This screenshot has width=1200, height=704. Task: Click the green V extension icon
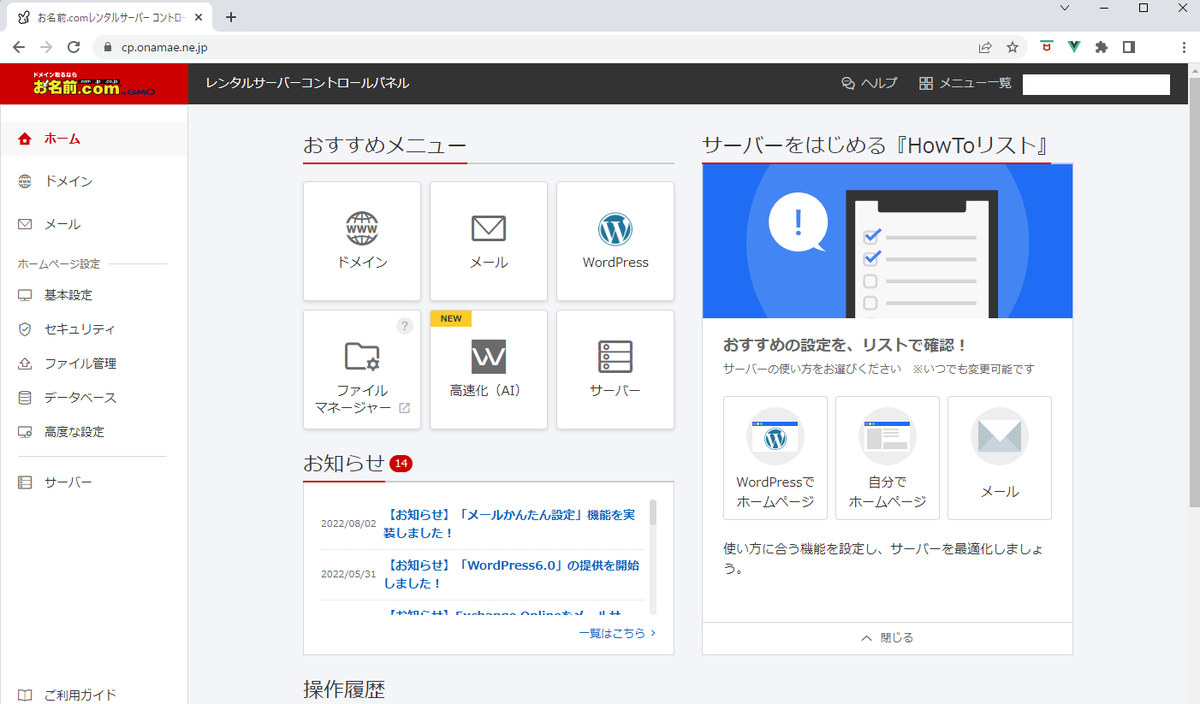click(1074, 47)
